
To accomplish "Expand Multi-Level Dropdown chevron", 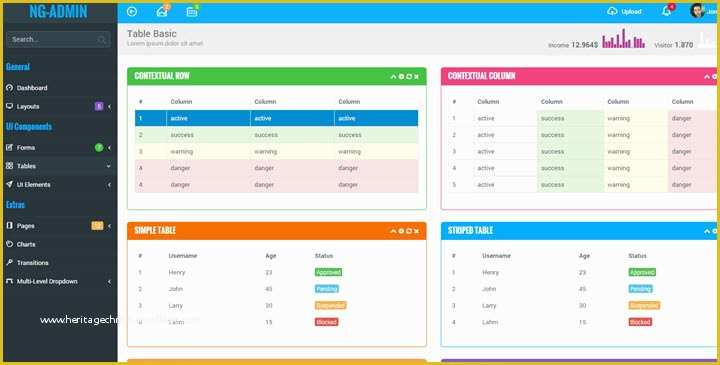I will (x=109, y=281).
